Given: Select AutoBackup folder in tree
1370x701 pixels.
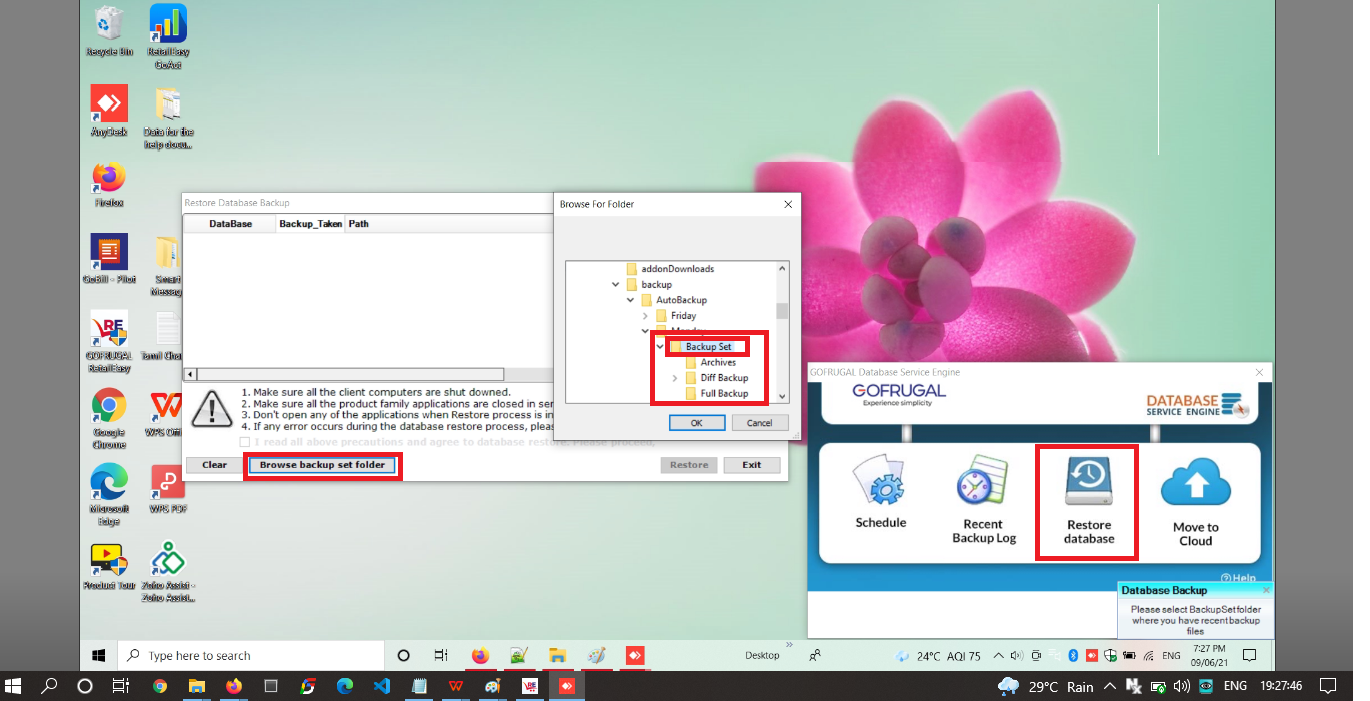Looking at the screenshot, I should (681, 300).
